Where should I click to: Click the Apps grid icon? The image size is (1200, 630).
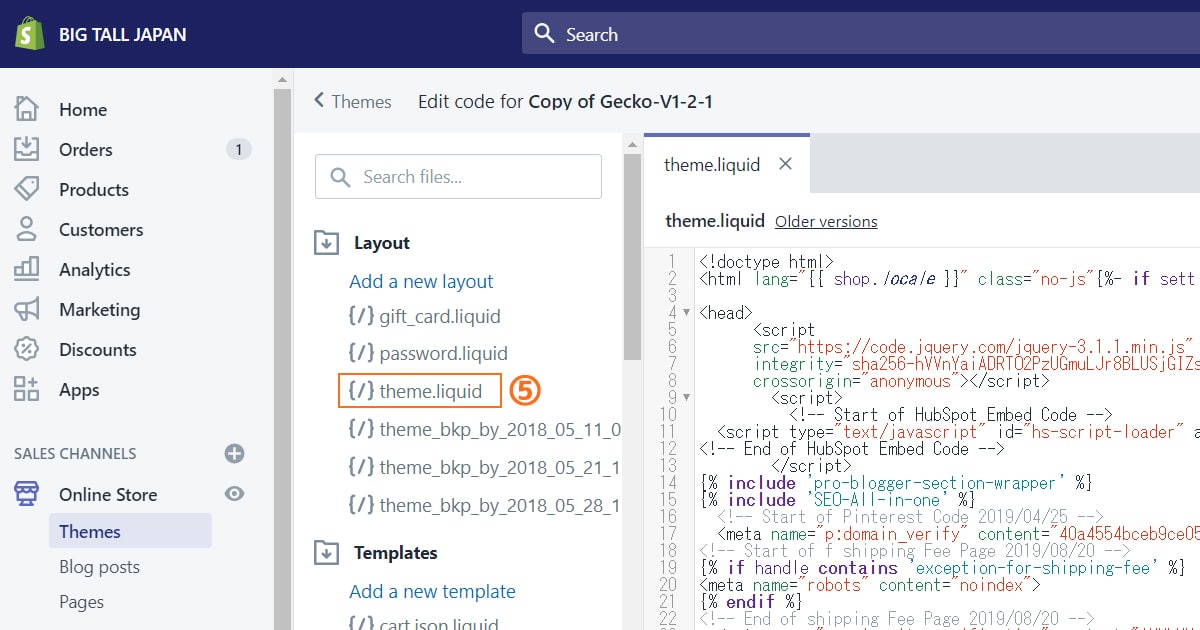[x=27, y=389]
